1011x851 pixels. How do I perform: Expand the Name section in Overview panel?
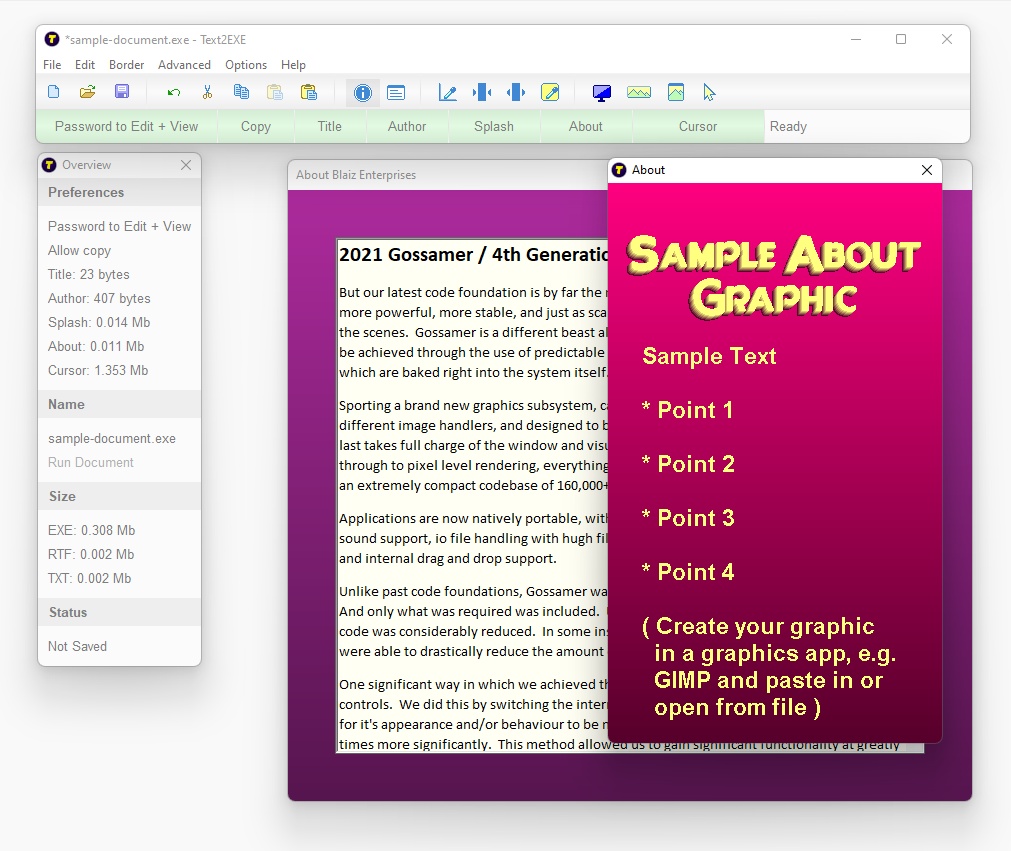66,404
